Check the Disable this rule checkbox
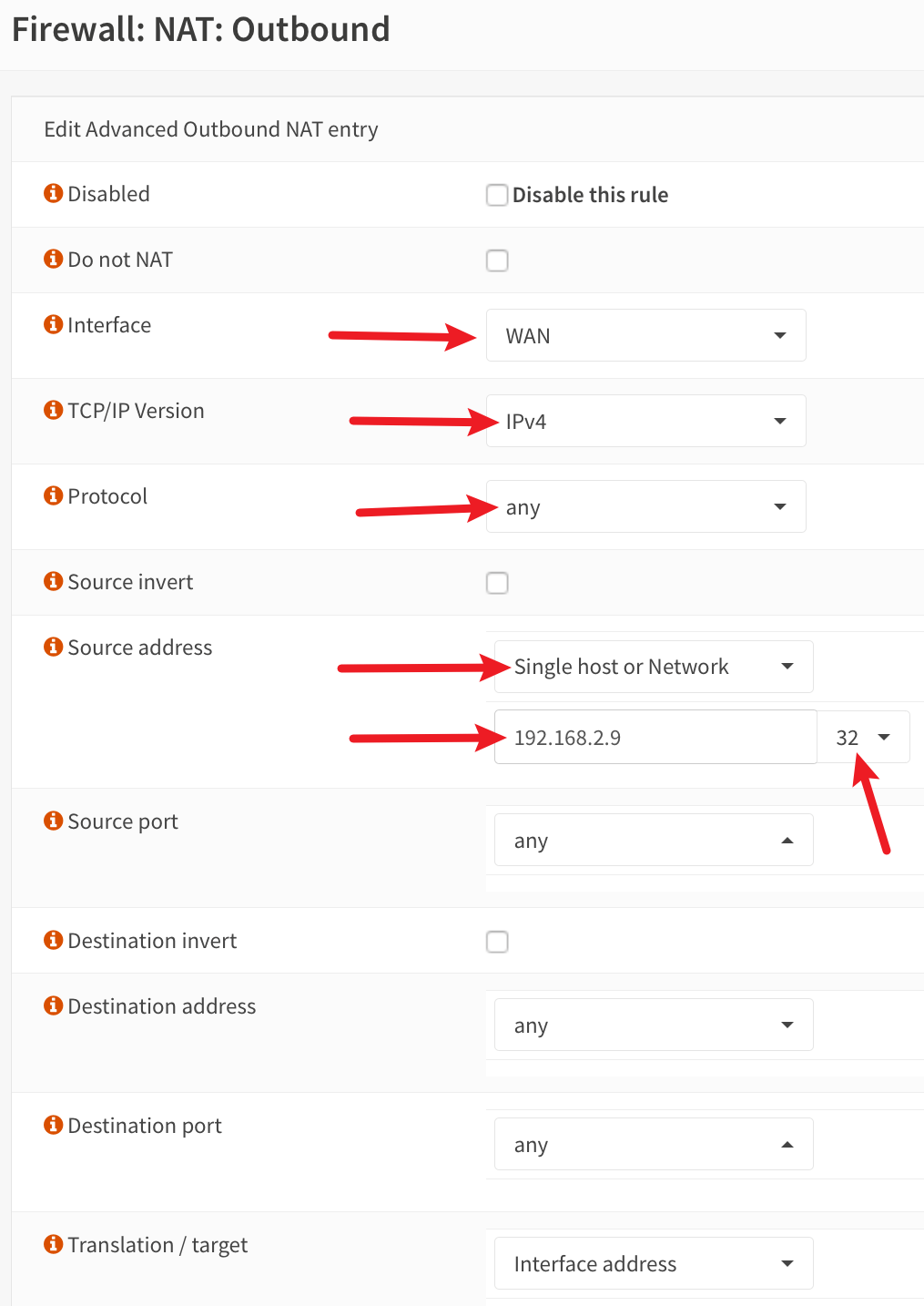The height and width of the screenshot is (1306, 924). pyautogui.click(x=497, y=195)
